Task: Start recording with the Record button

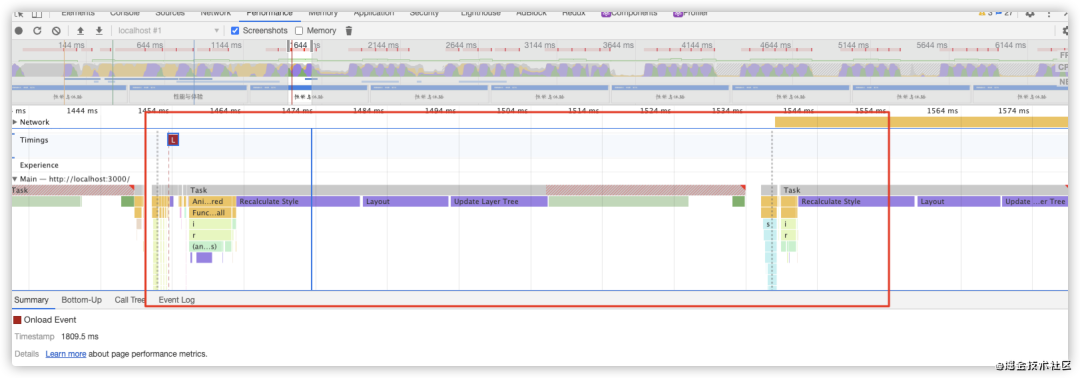Action: 19,31
